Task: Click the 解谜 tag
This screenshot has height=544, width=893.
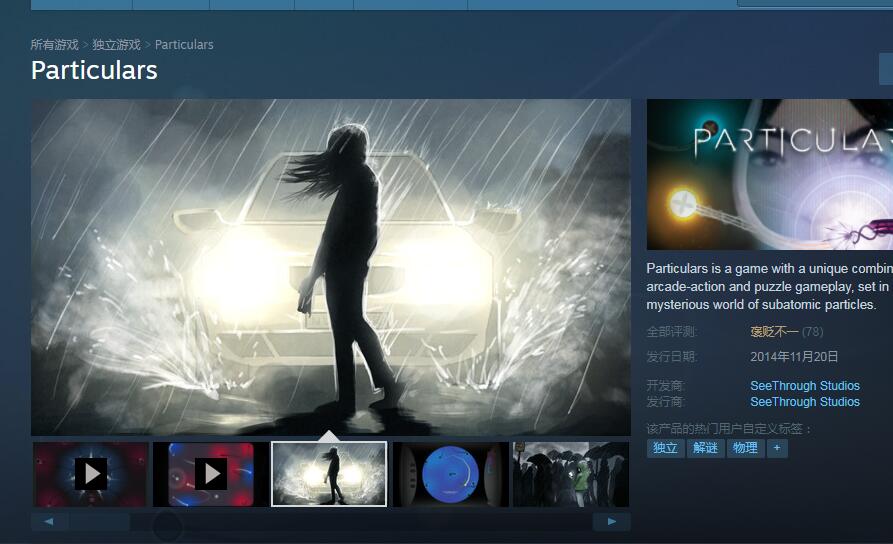Action: tap(705, 448)
